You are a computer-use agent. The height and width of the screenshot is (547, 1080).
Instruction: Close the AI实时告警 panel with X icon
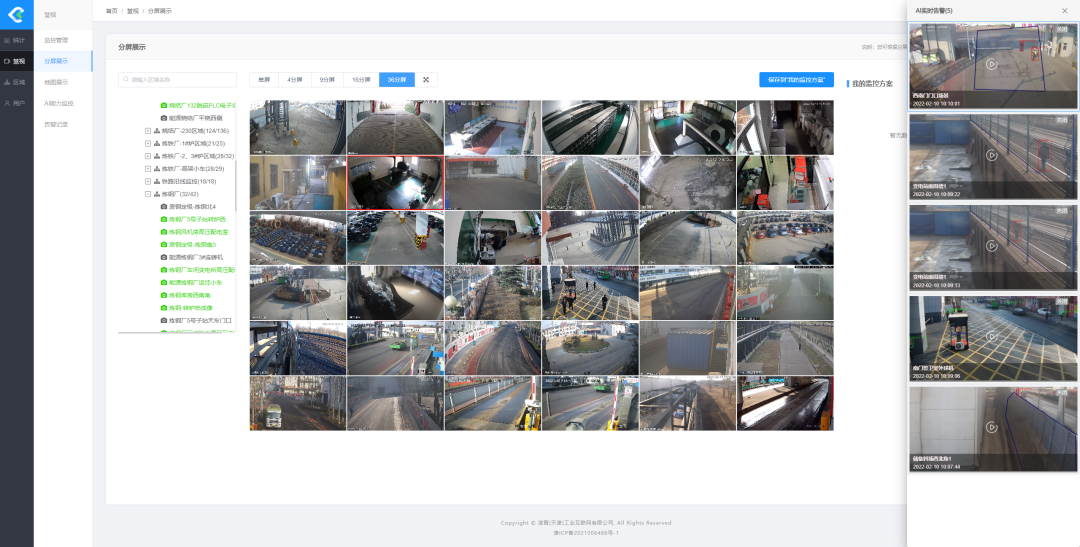tap(1064, 10)
